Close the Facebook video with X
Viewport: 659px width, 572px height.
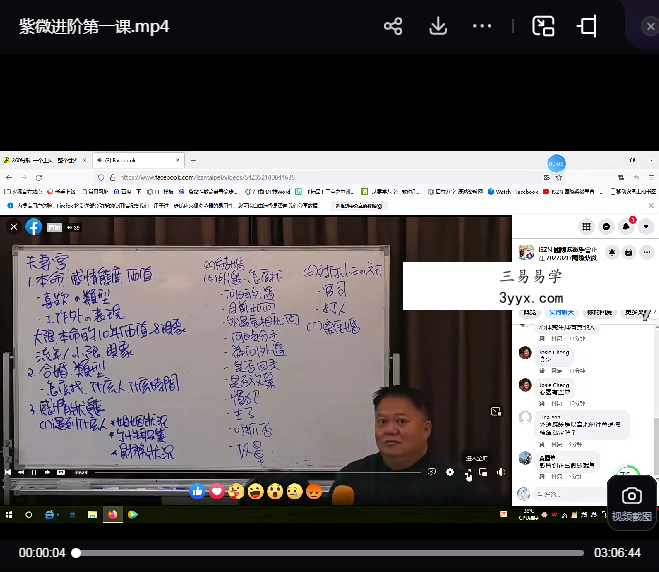(x=14, y=227)
